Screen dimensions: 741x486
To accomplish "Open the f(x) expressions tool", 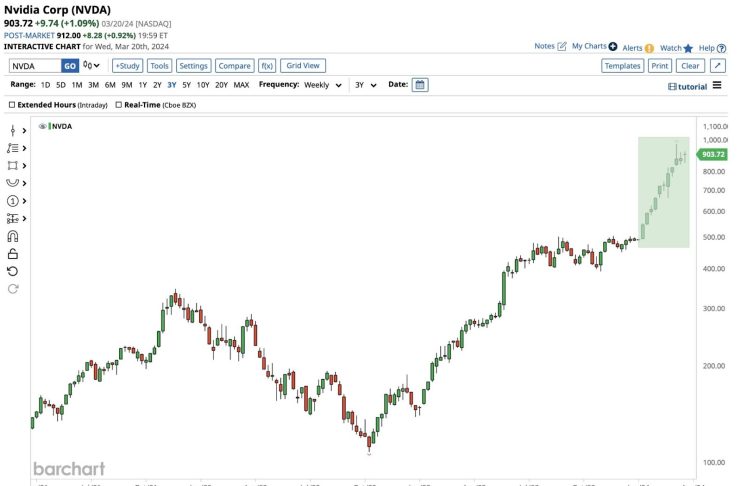I will [267, 66].
